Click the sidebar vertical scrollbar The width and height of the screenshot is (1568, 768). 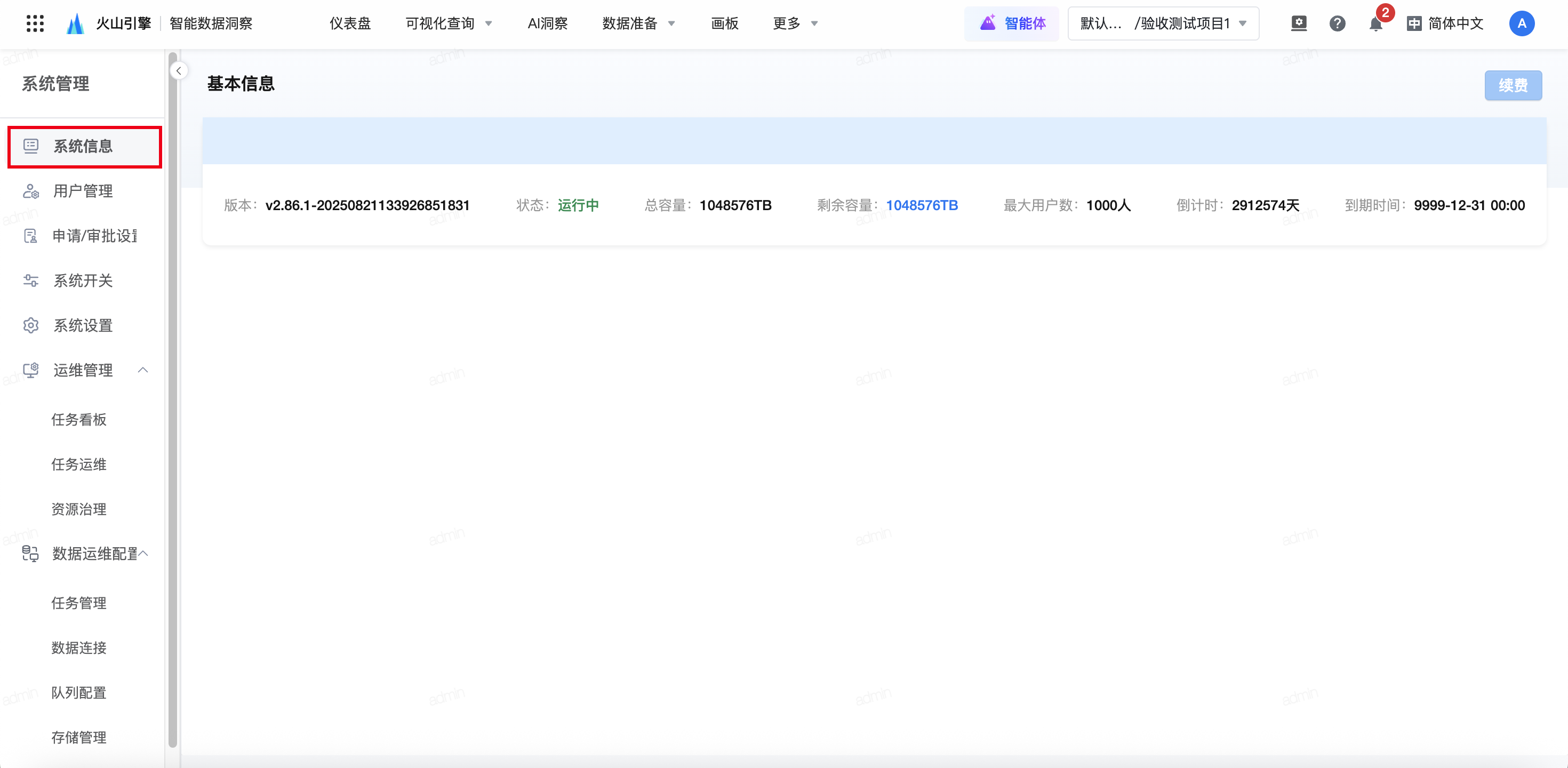coord(172,402)
